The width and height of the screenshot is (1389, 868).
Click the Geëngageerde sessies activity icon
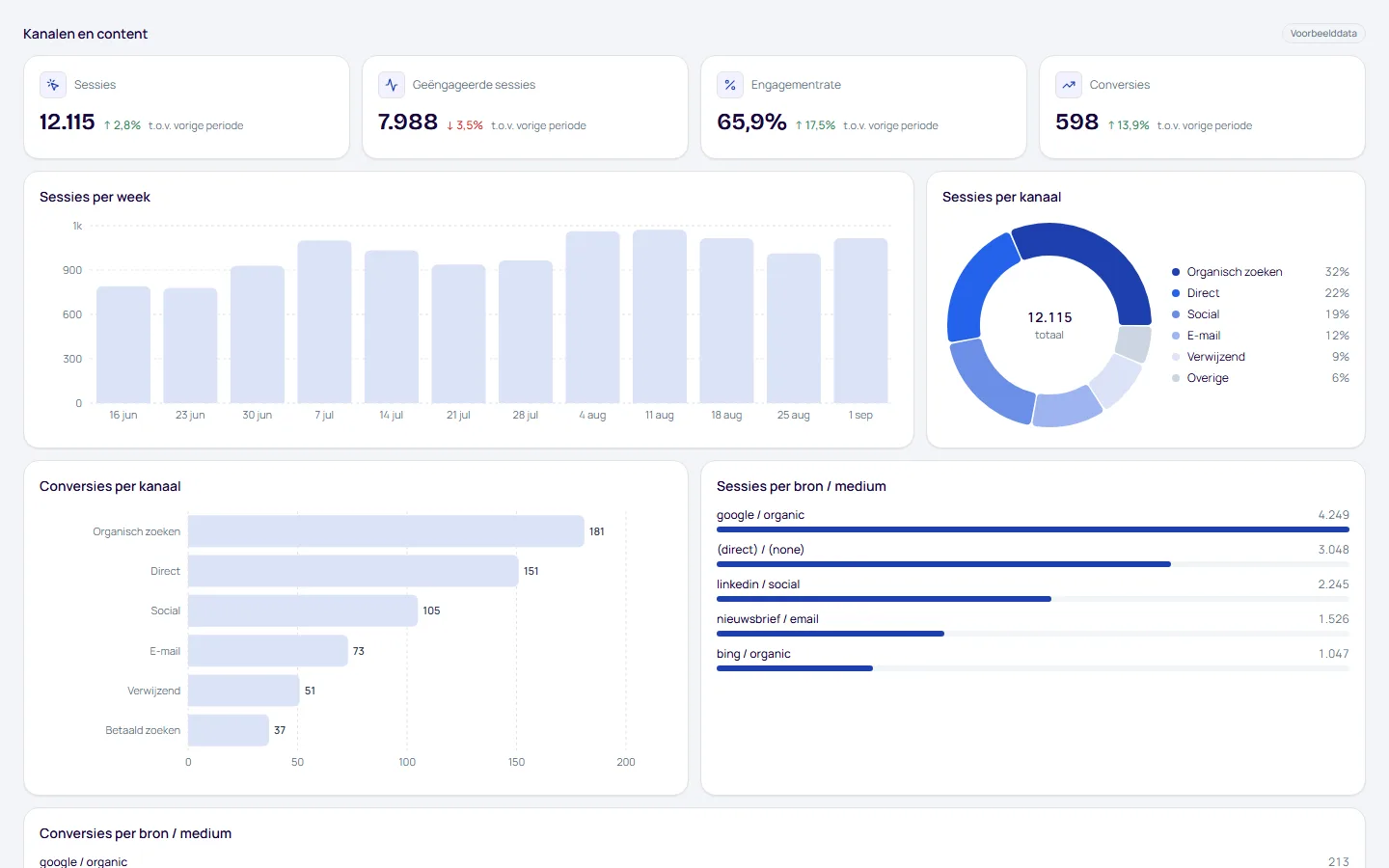click(x=392, y=85)
